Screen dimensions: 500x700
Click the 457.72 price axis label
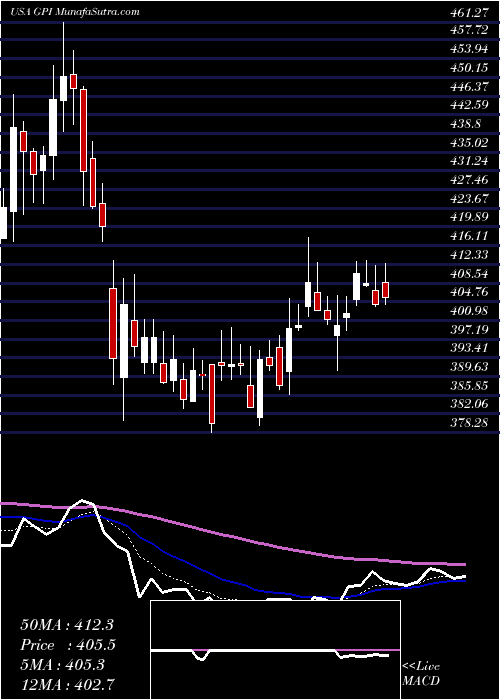467,30
